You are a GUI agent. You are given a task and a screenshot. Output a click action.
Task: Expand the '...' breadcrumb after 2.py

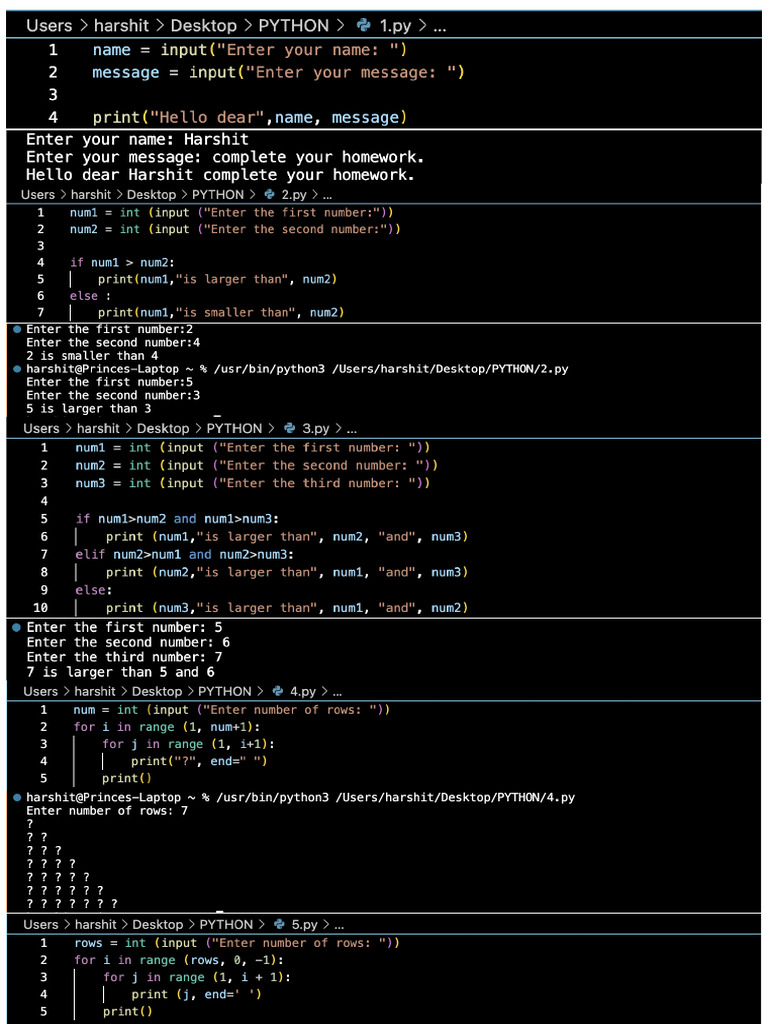[x=327, y=195]
